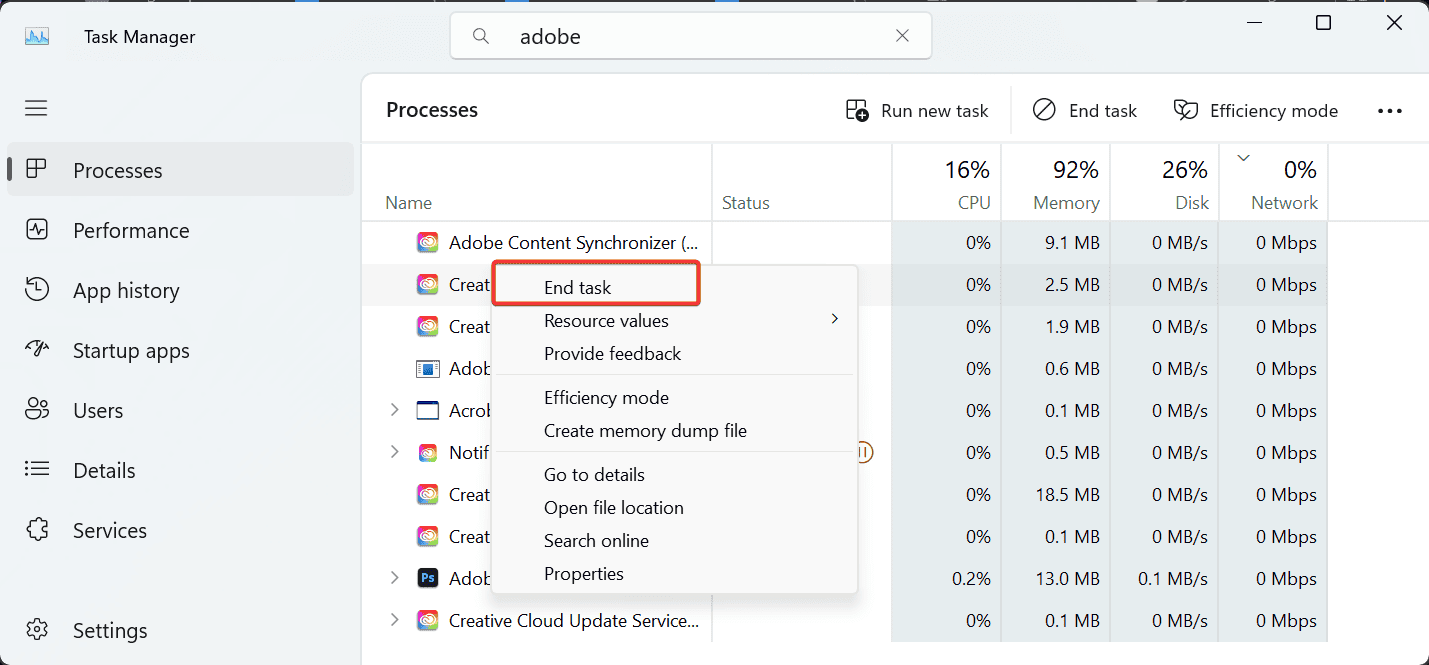Choose Go to details from the context menu
The width and height of the screenshot is (1429, 665).
[x=594, y=474]
